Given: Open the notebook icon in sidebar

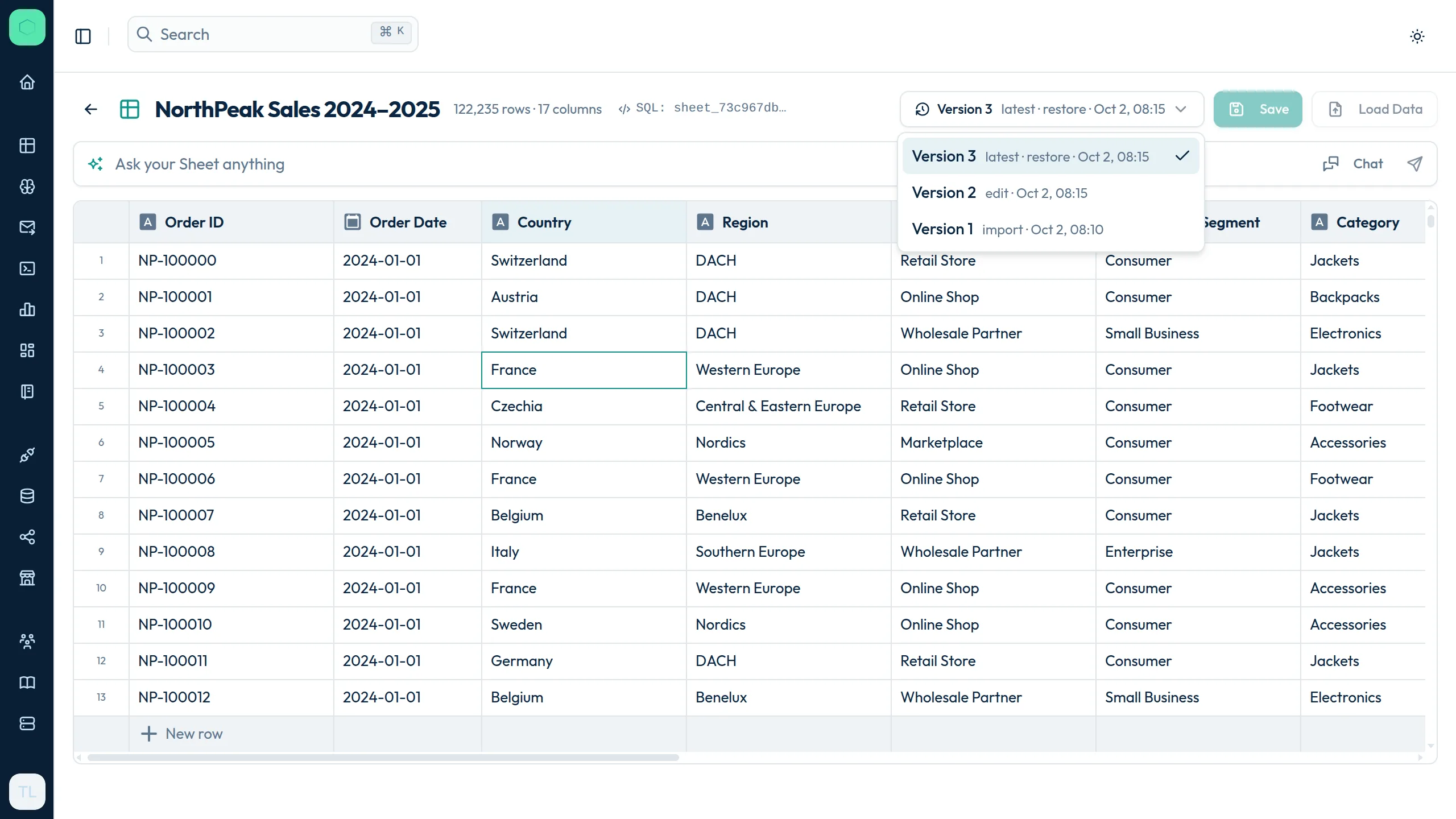Looking at the screenshot, I should click(27, 391).
